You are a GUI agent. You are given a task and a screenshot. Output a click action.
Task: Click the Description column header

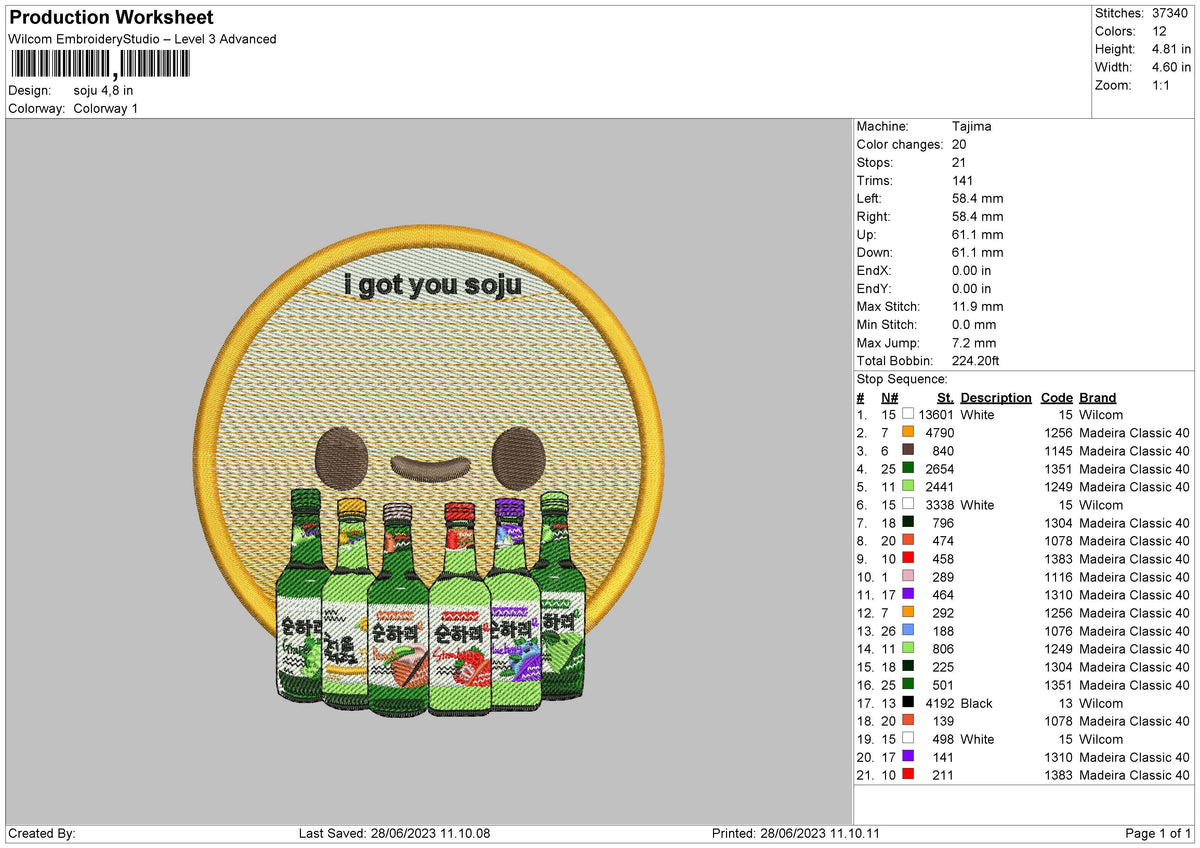996,397
